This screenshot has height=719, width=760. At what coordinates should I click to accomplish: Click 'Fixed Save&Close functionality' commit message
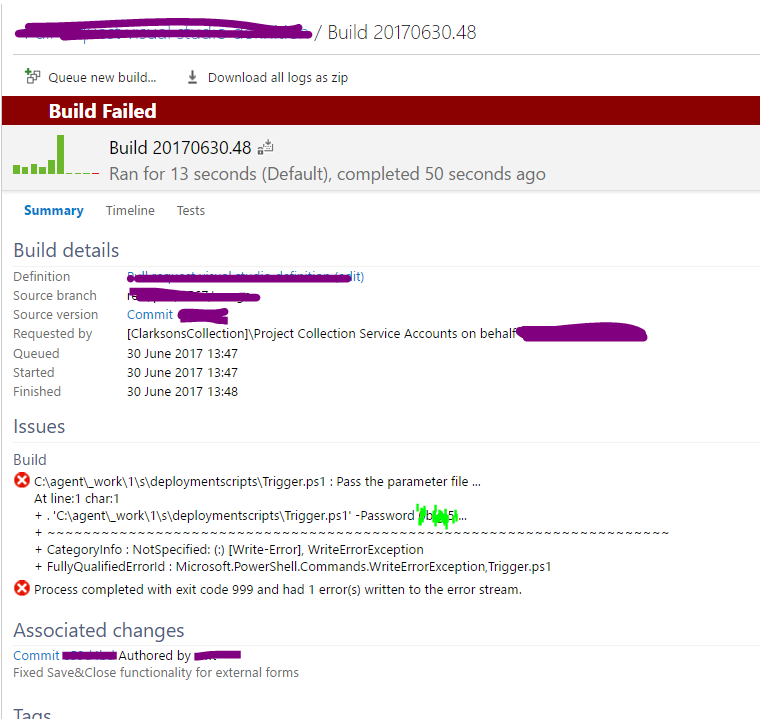(156, 672)
